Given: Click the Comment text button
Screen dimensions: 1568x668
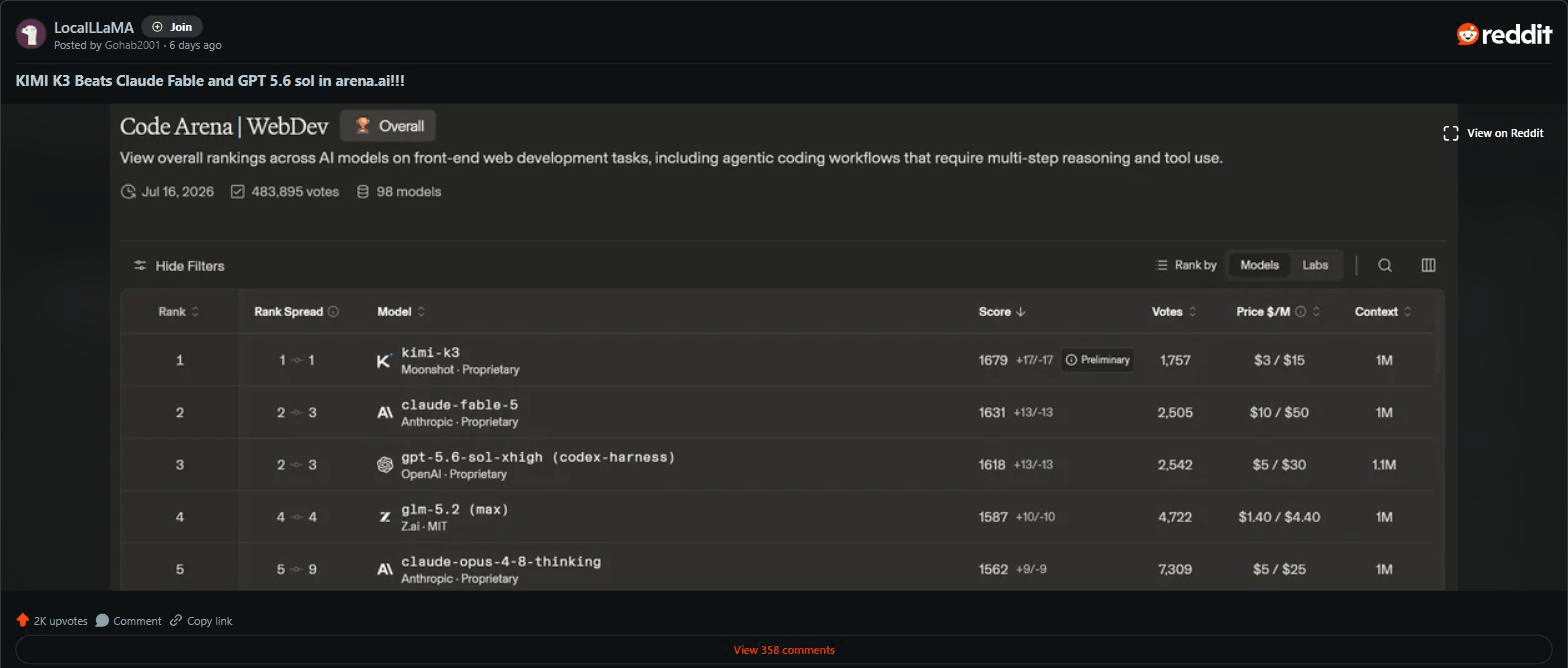Looking at the screenshot, I should pos(137,621).
